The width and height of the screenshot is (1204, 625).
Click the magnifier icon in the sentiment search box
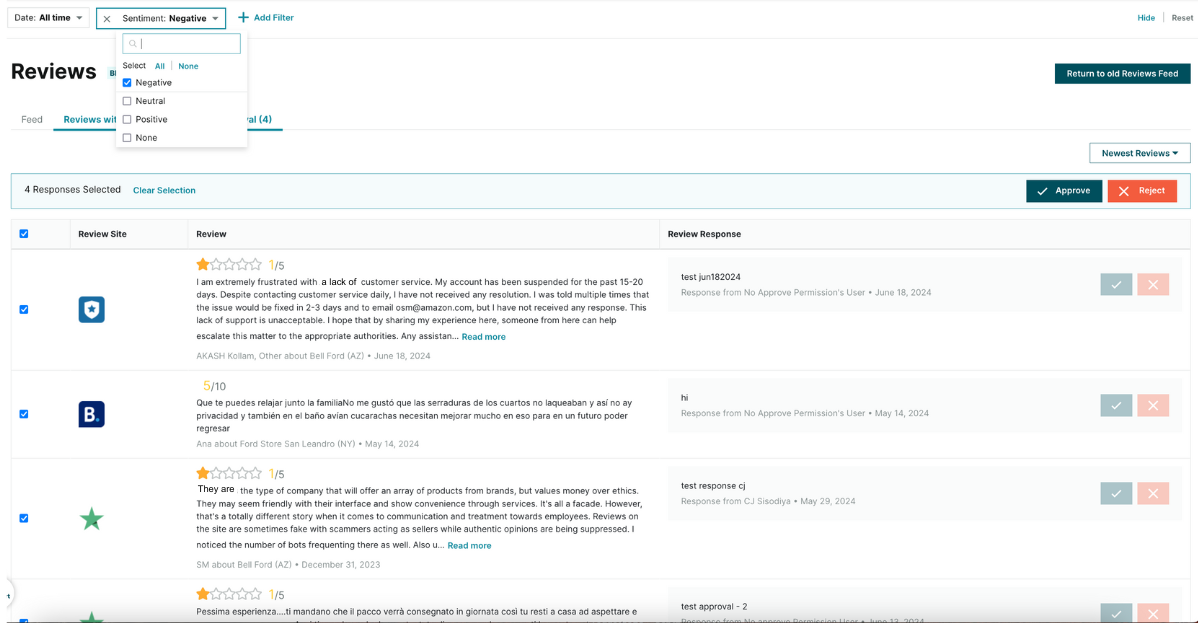click(x=133, y=43)
